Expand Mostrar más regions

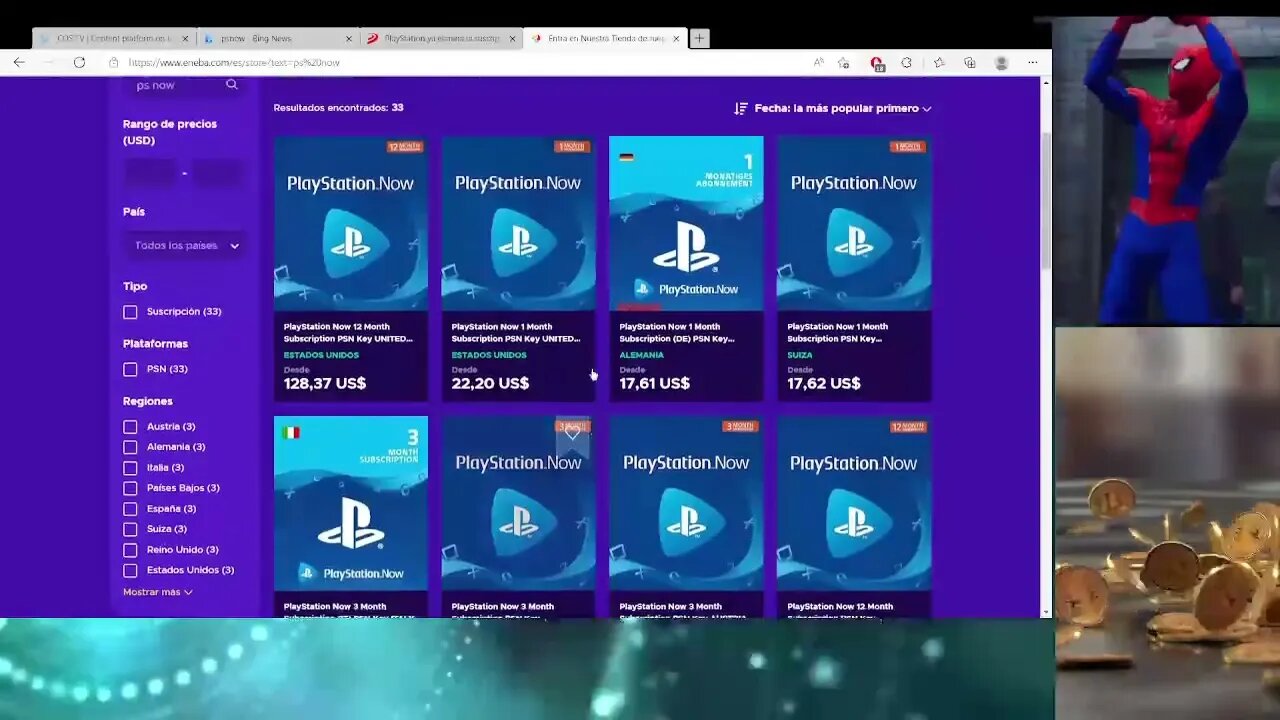[157, 592]
